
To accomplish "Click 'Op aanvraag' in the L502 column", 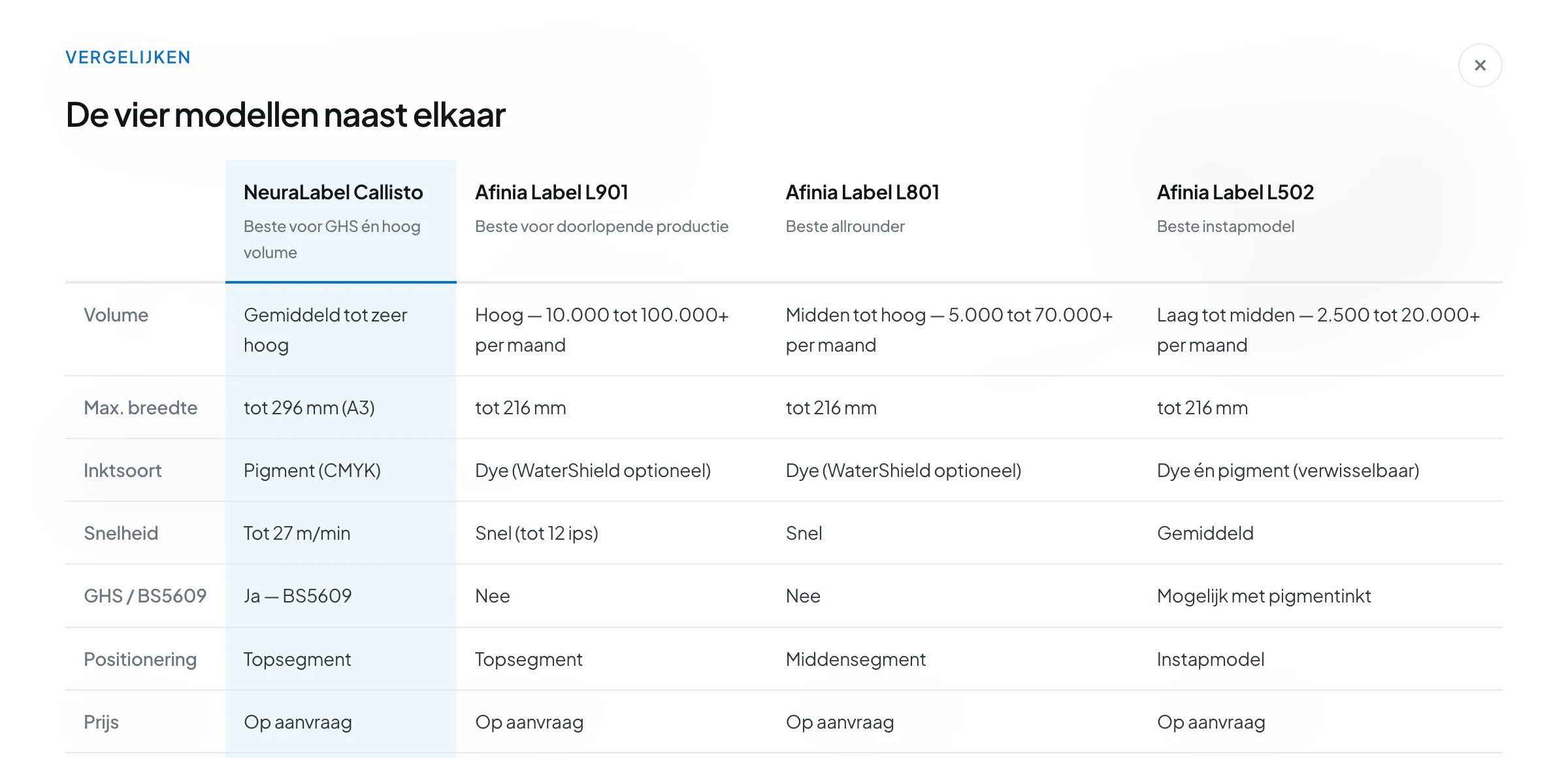I will click(x=1211, y=722).
